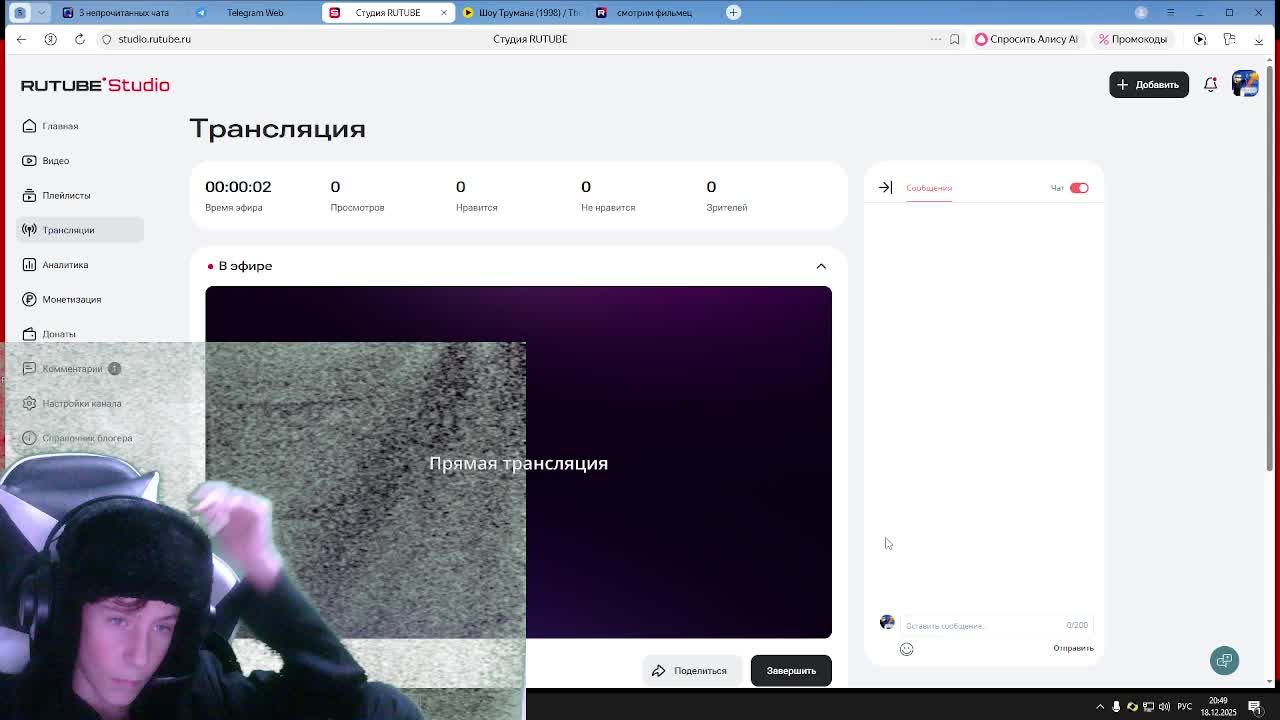
Task: Switch to смотрим фильмец tab
Action: click(652, 12)
